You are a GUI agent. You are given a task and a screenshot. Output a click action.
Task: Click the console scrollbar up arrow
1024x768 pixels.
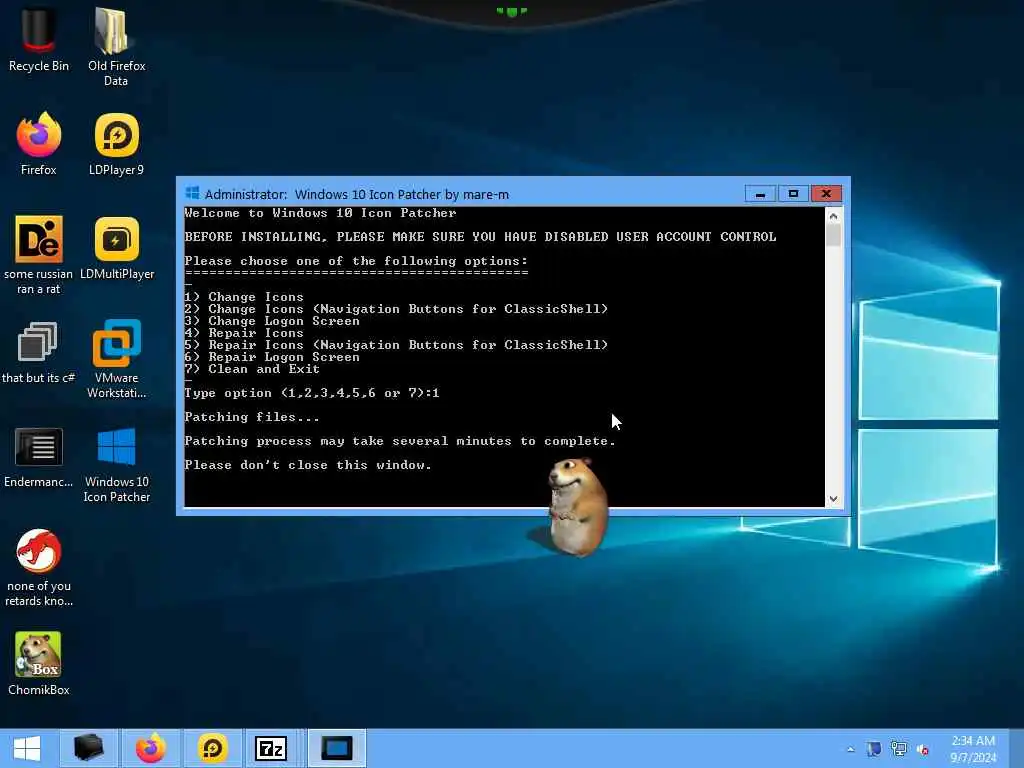[x=833, y=216]
